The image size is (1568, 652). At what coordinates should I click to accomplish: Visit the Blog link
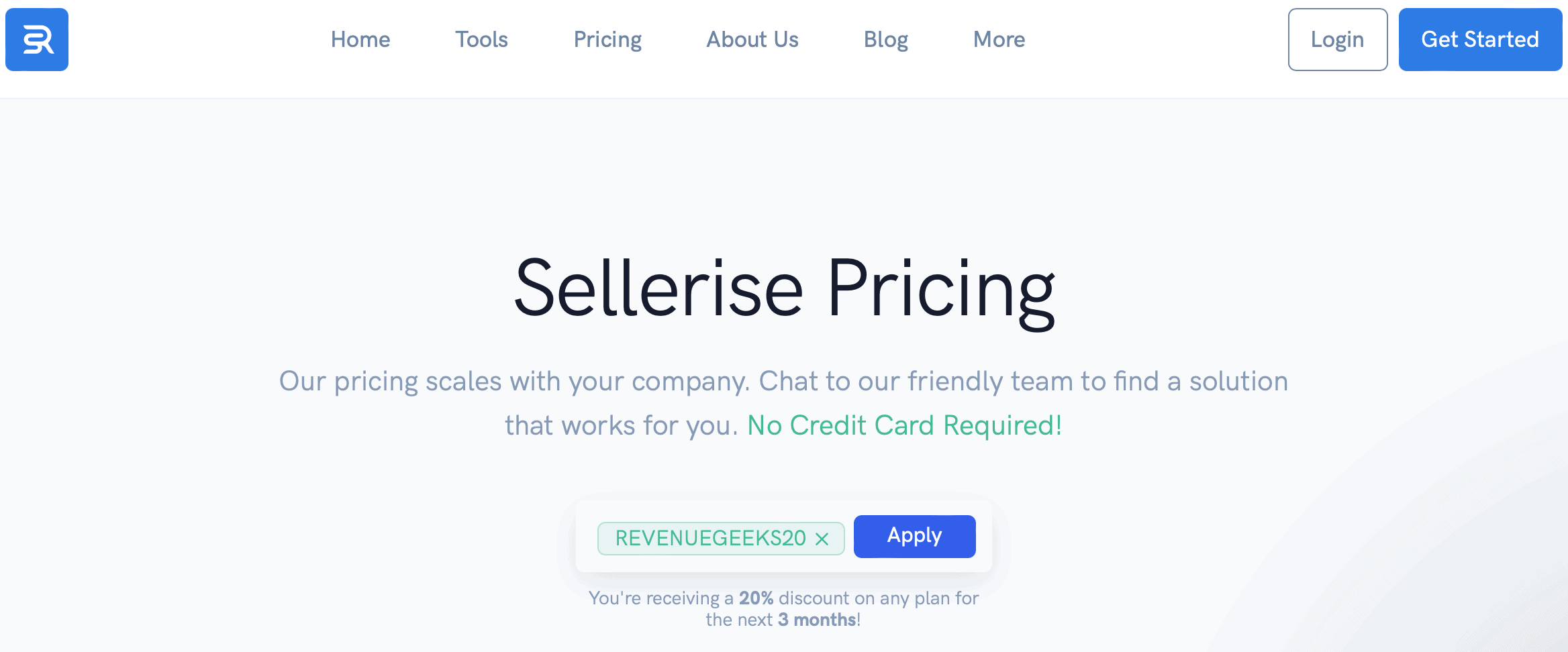pyautogui.click(x=885, y=40)
